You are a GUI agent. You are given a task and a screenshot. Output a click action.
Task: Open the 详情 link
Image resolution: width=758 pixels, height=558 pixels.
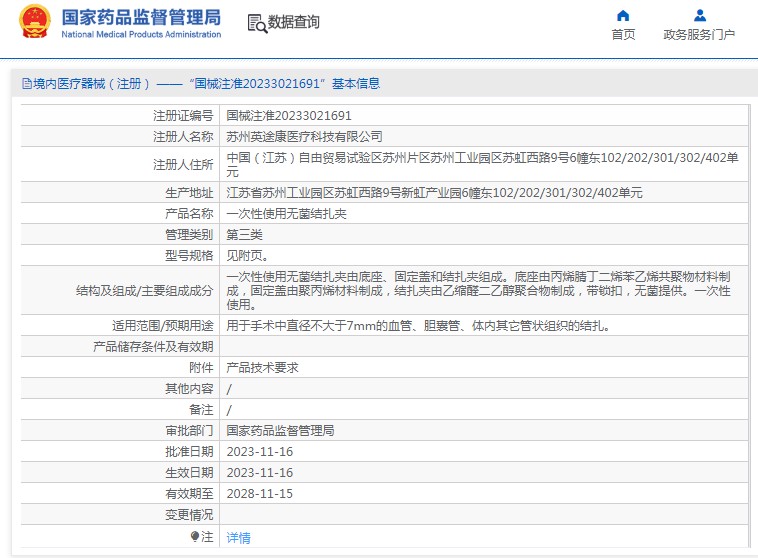pyautogui.click(x=238, y=537)
